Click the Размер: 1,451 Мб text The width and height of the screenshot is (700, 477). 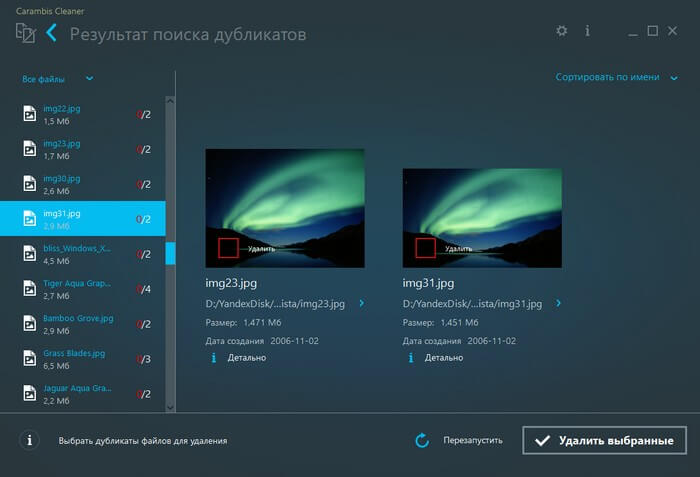pos(440,322)
